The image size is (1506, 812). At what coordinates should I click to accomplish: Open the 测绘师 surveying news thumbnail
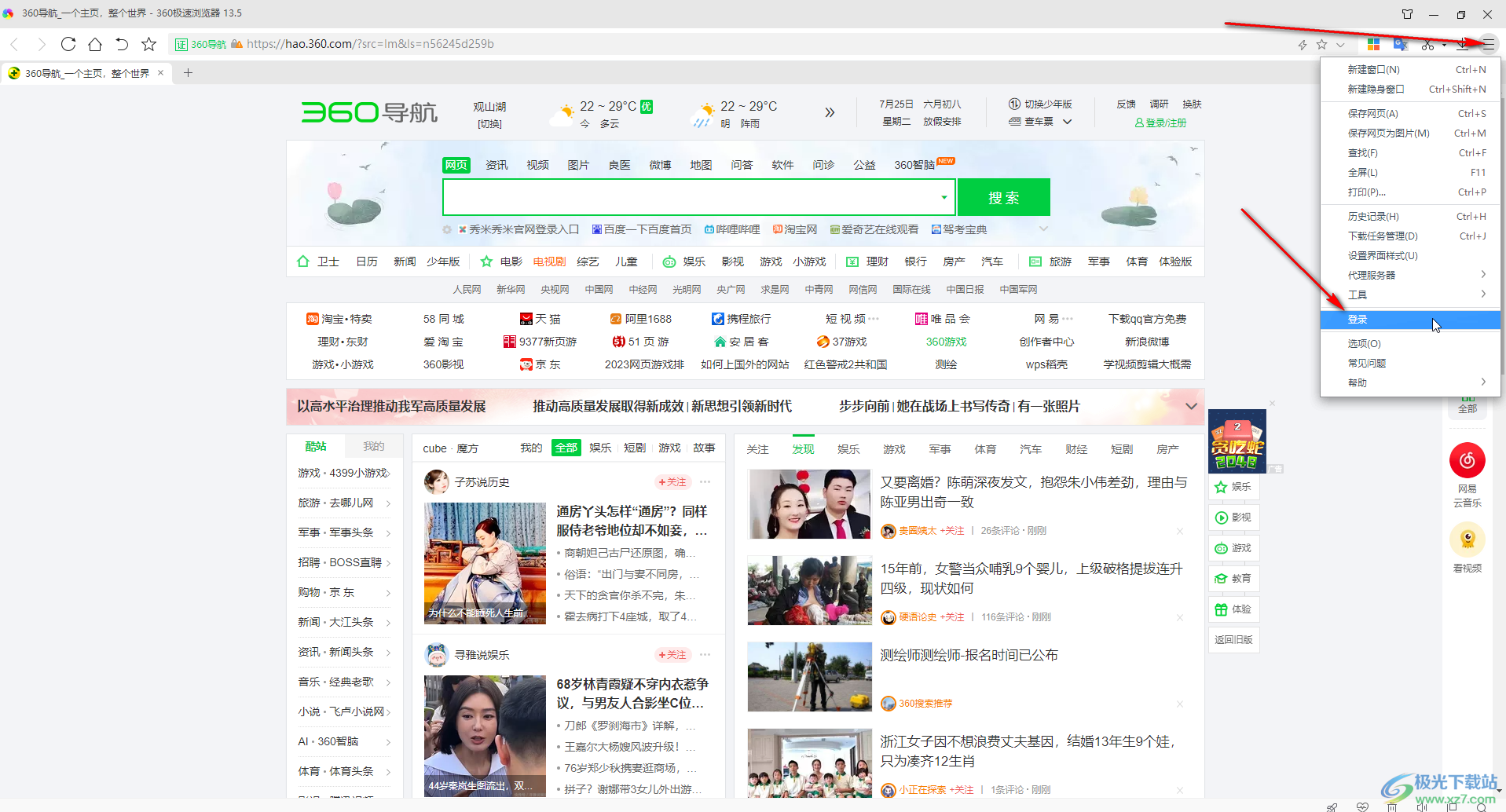click(809, 677)
